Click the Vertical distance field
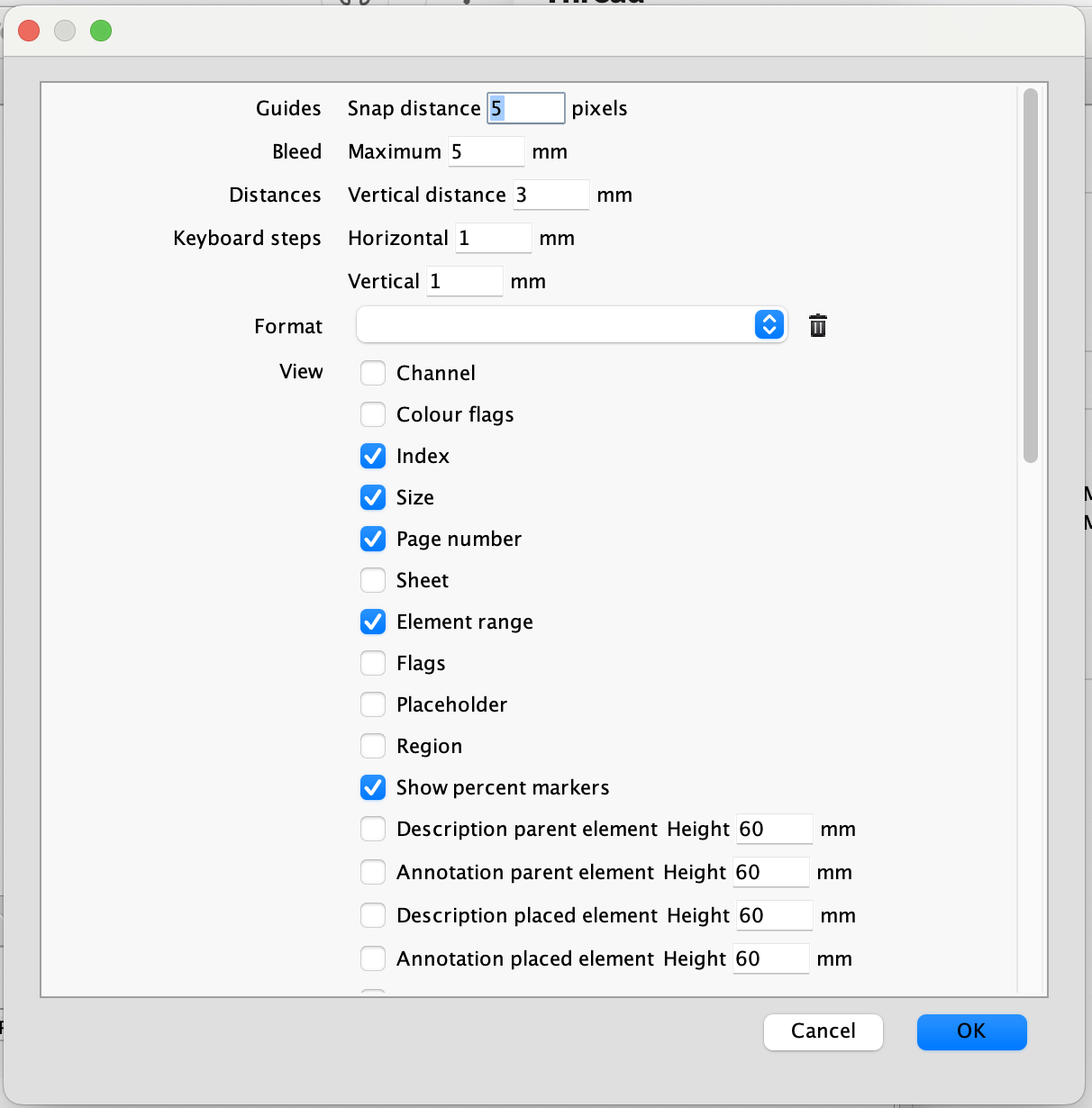Viewport: 1092px width, 1108px height. coord(551,195)
